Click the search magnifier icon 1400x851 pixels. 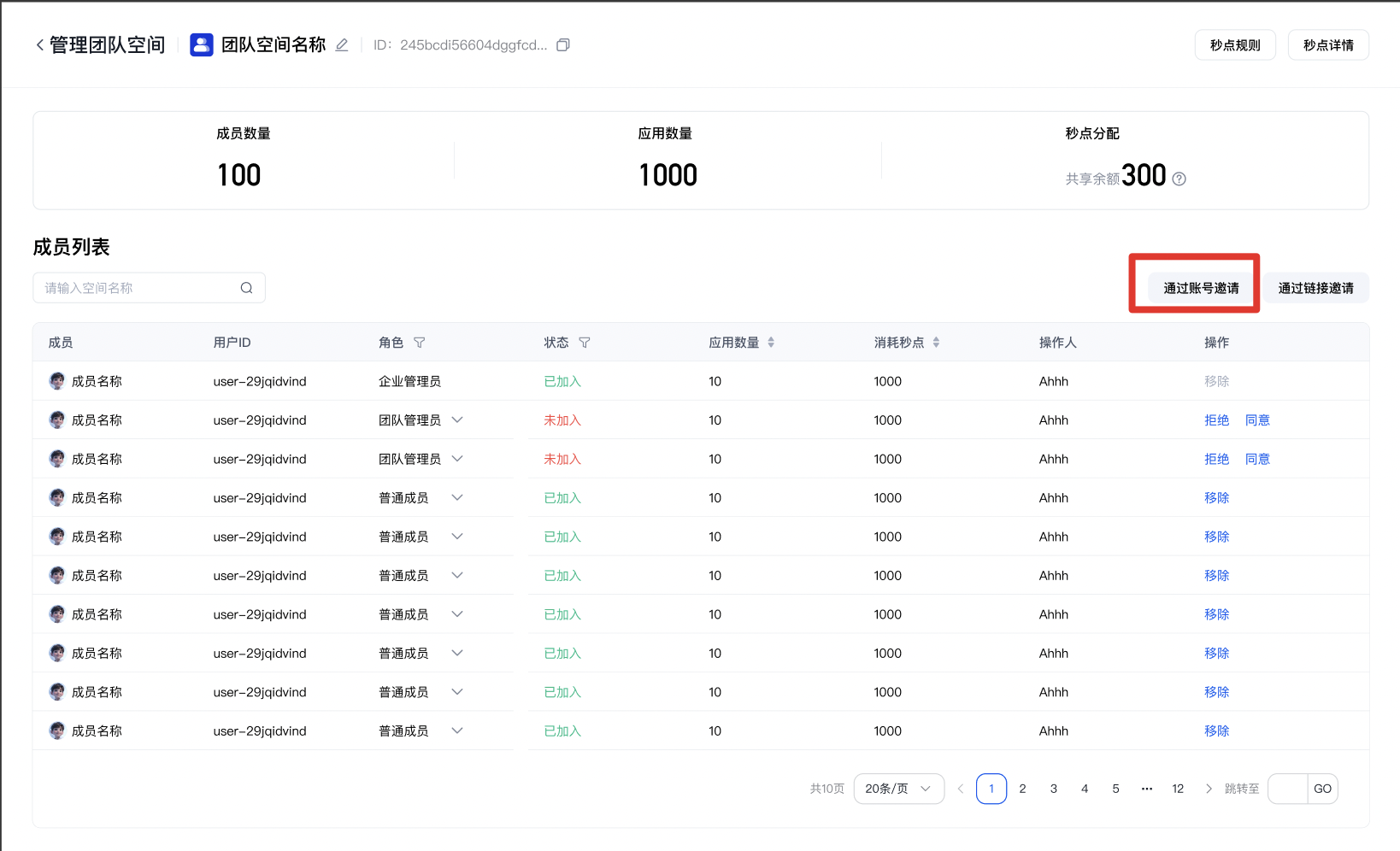246,288
